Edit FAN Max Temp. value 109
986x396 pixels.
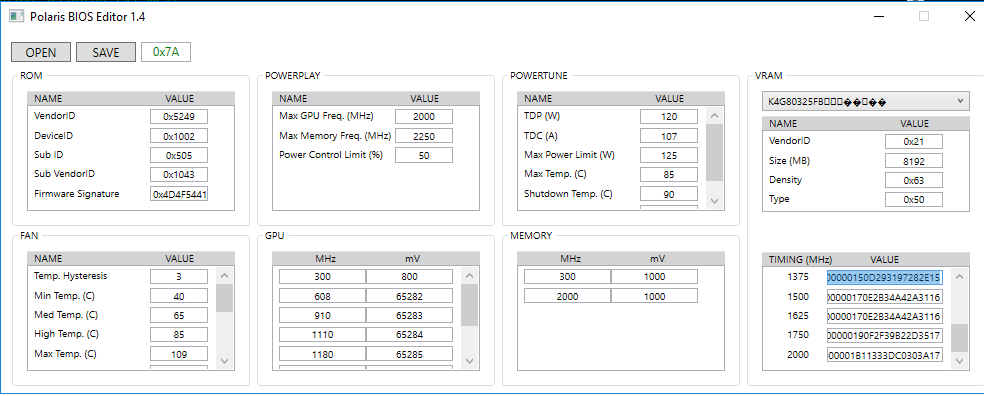pyautogui.click(x=179, y=355)
